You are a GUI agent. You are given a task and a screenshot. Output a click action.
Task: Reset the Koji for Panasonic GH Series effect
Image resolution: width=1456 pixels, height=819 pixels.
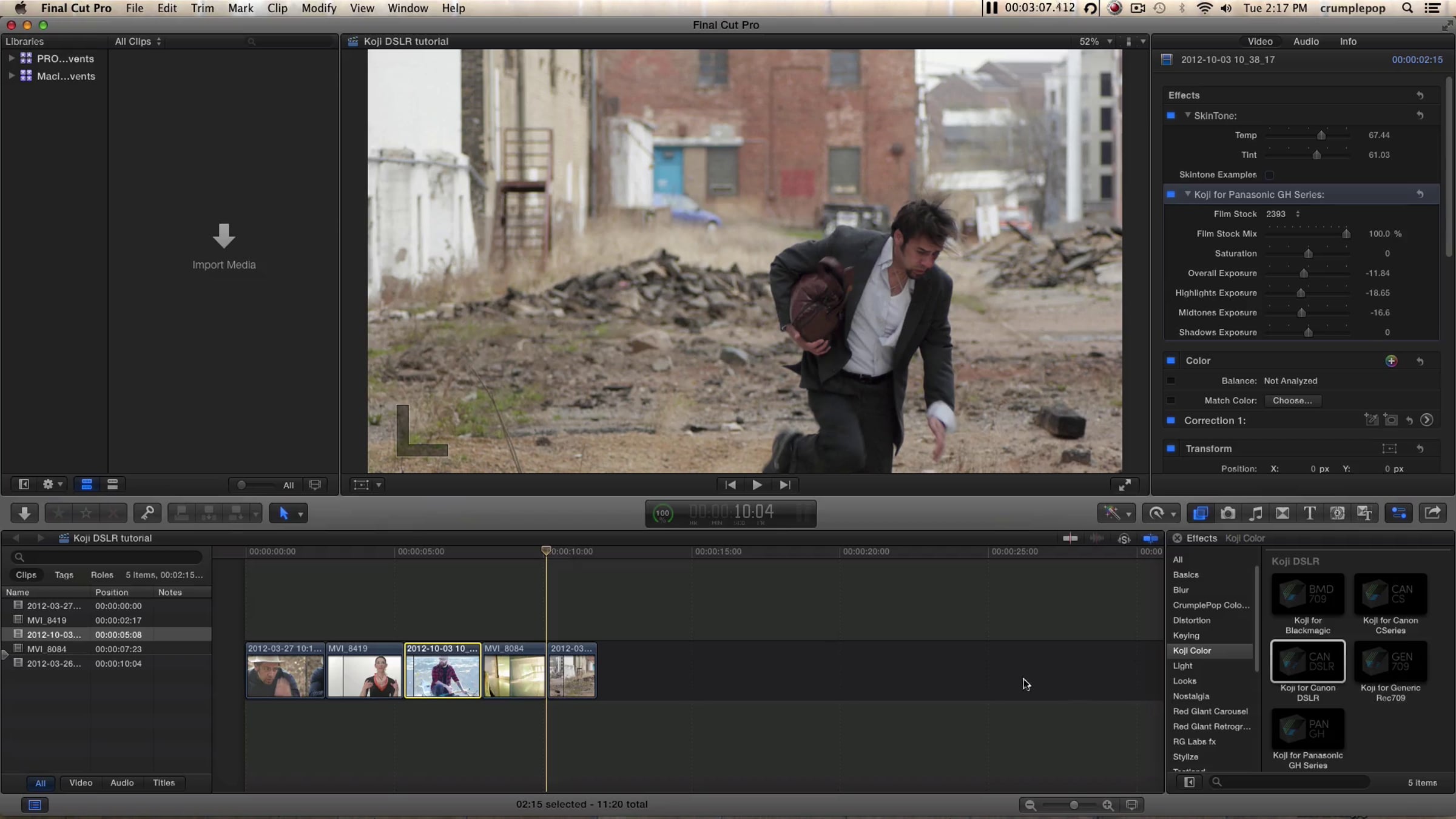click(1420, 194)
